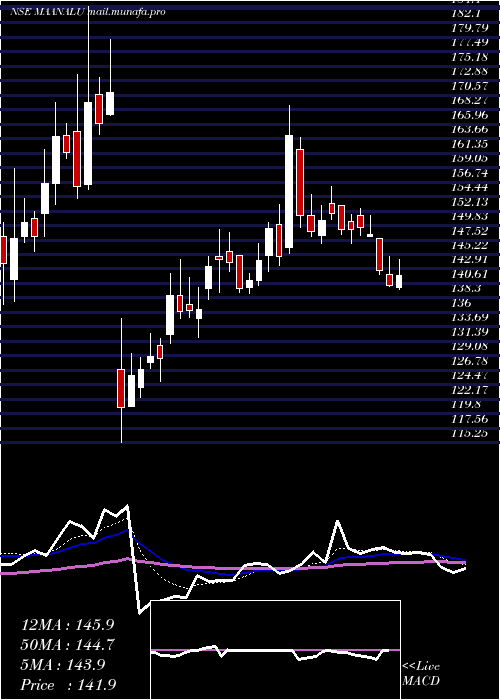Click the 'Price : 141.9' readout
The height and width of the screenshot is (700, 500).
click(69, 684)
